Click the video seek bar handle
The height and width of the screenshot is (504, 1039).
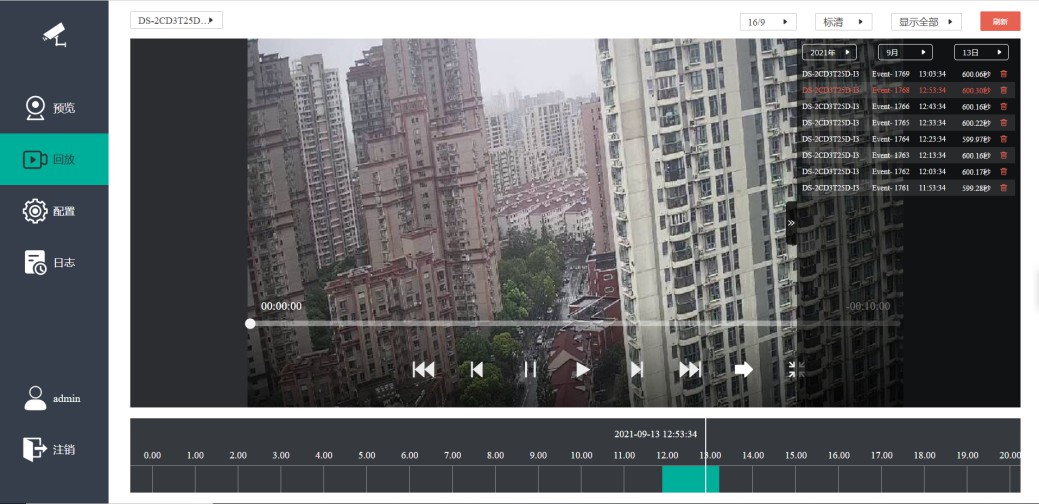(x=250, y=324)
